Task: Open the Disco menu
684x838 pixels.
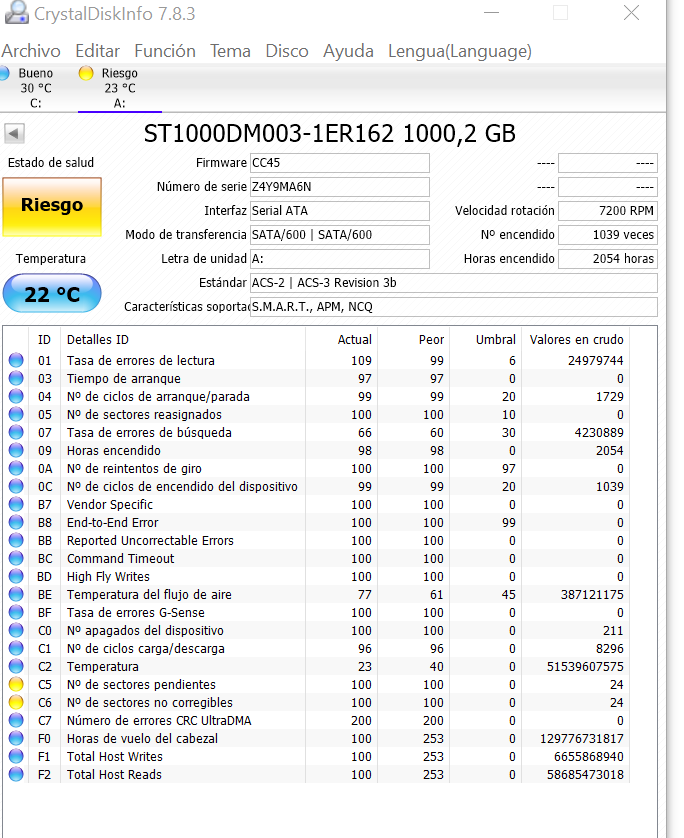Action: coord(287,51)
